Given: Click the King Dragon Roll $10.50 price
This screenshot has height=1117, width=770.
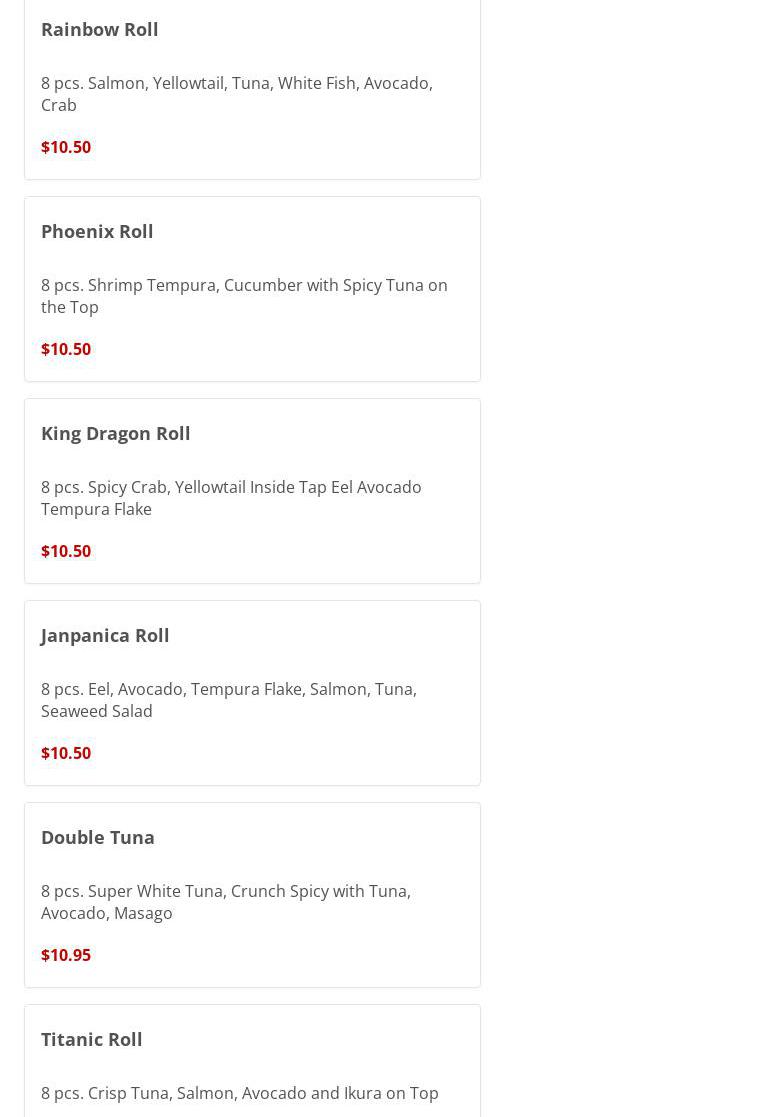Looking at the screenshot, I should (x=66, y=551).
